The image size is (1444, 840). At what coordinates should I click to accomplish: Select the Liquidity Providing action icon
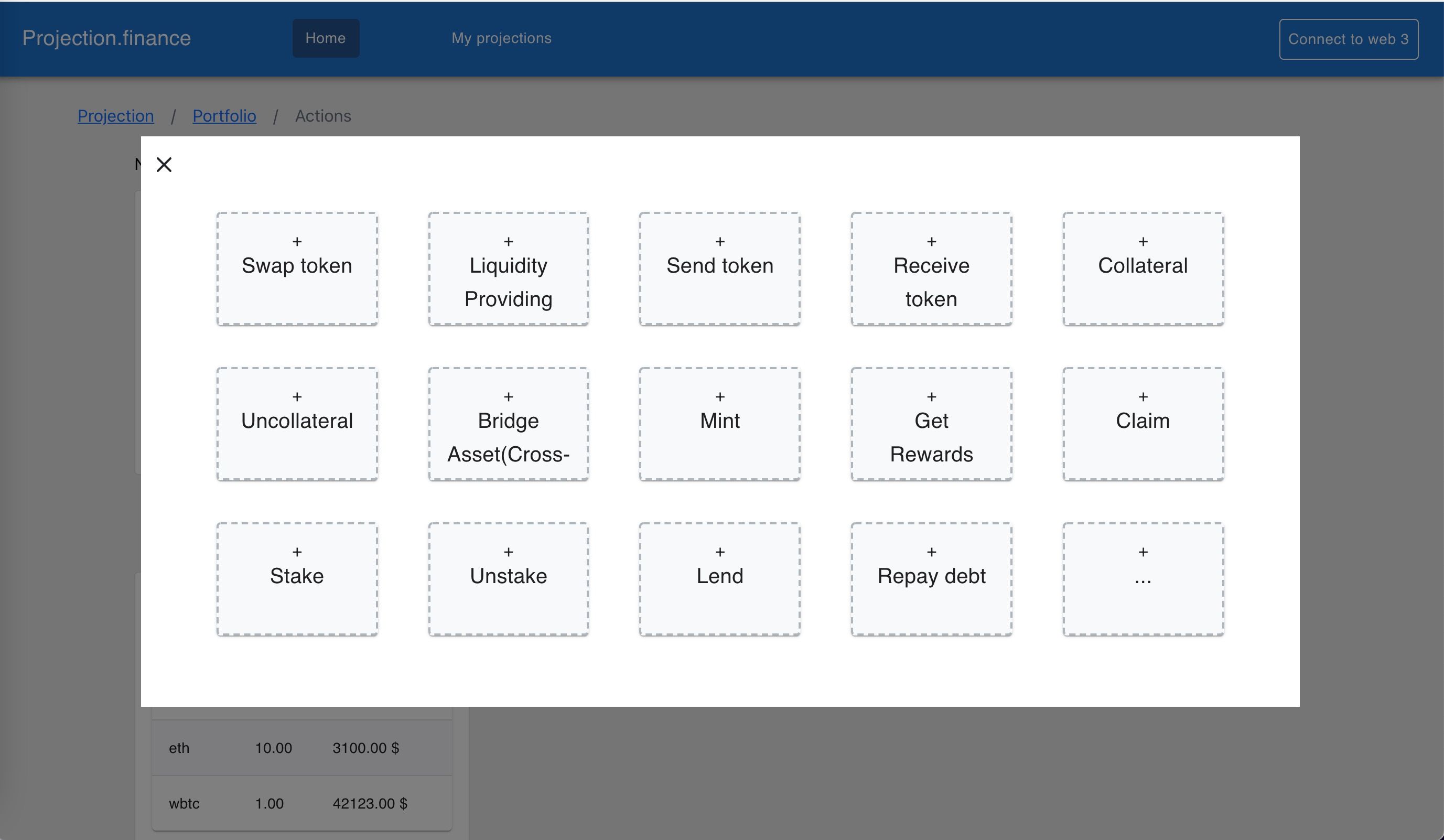pyautogui.click(x=508, y=268)
